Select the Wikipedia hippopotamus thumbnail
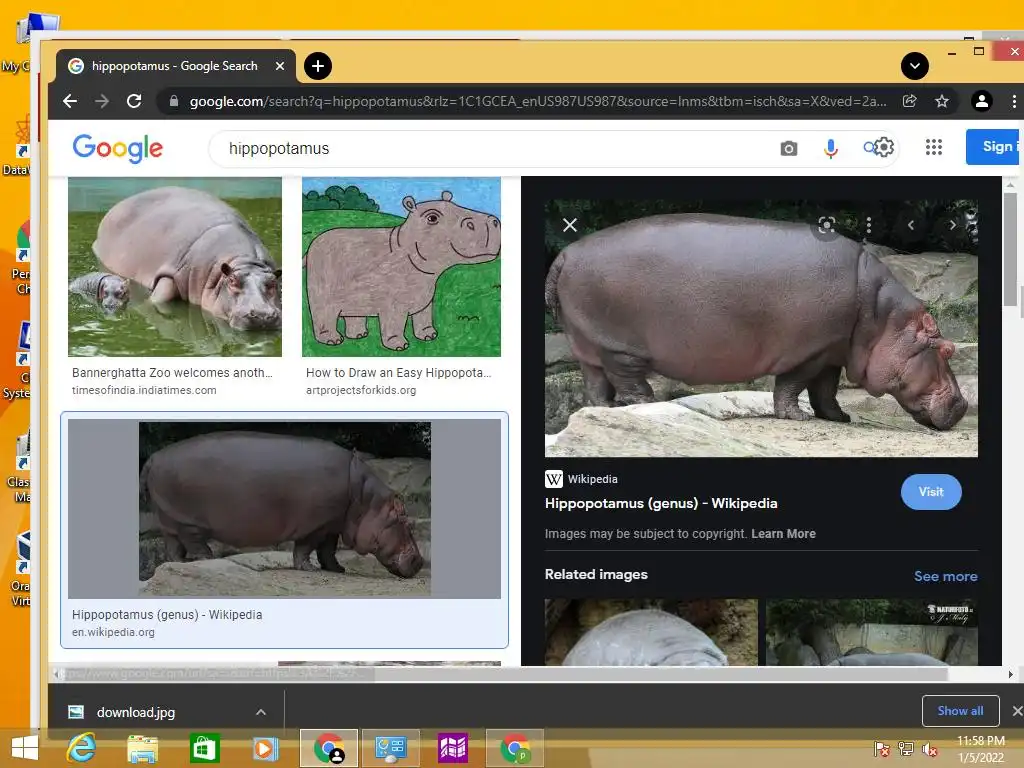Screen dimensions: 1024x768 coord(284,509)
